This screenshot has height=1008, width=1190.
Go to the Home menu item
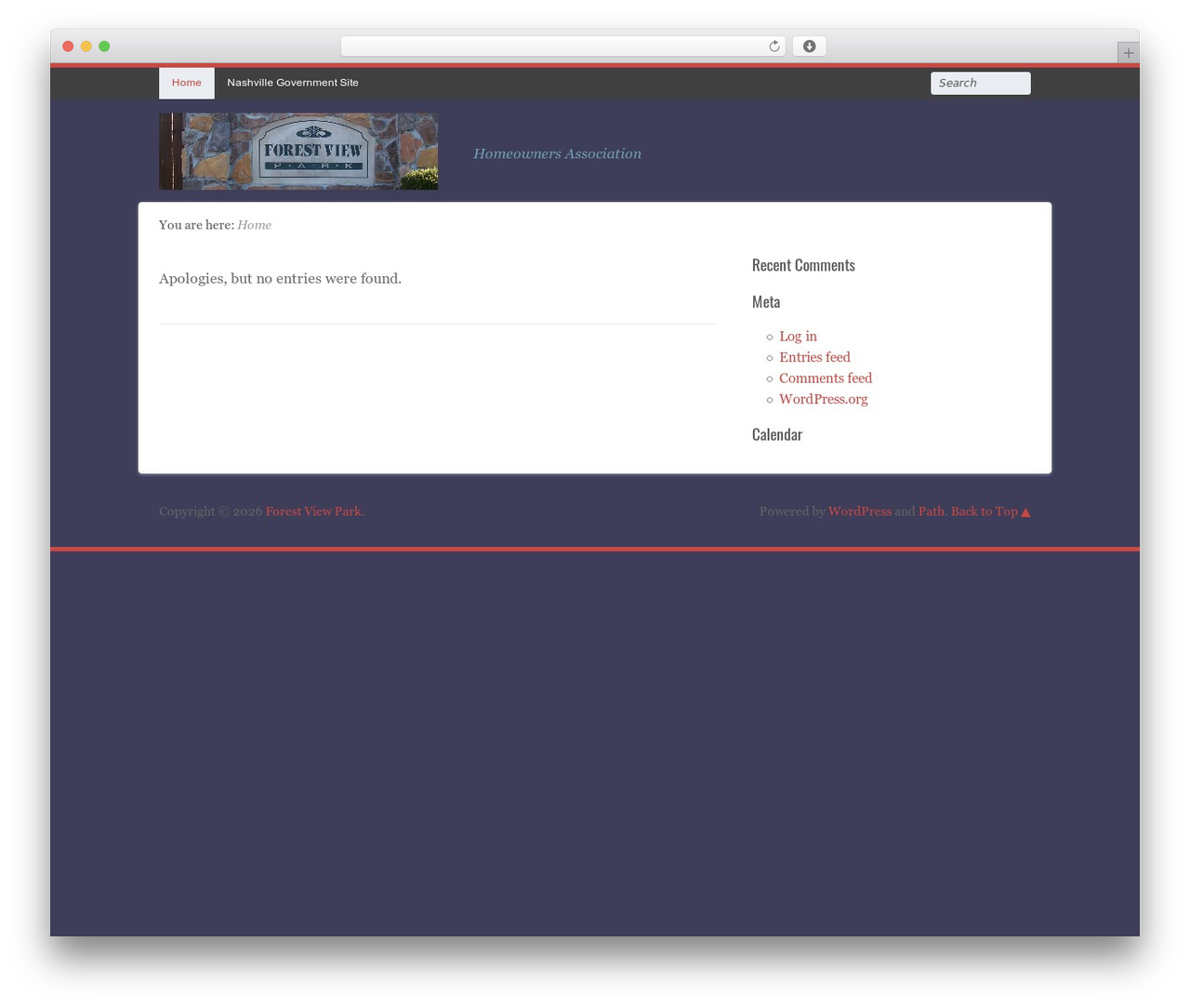(x=186, y=83)
